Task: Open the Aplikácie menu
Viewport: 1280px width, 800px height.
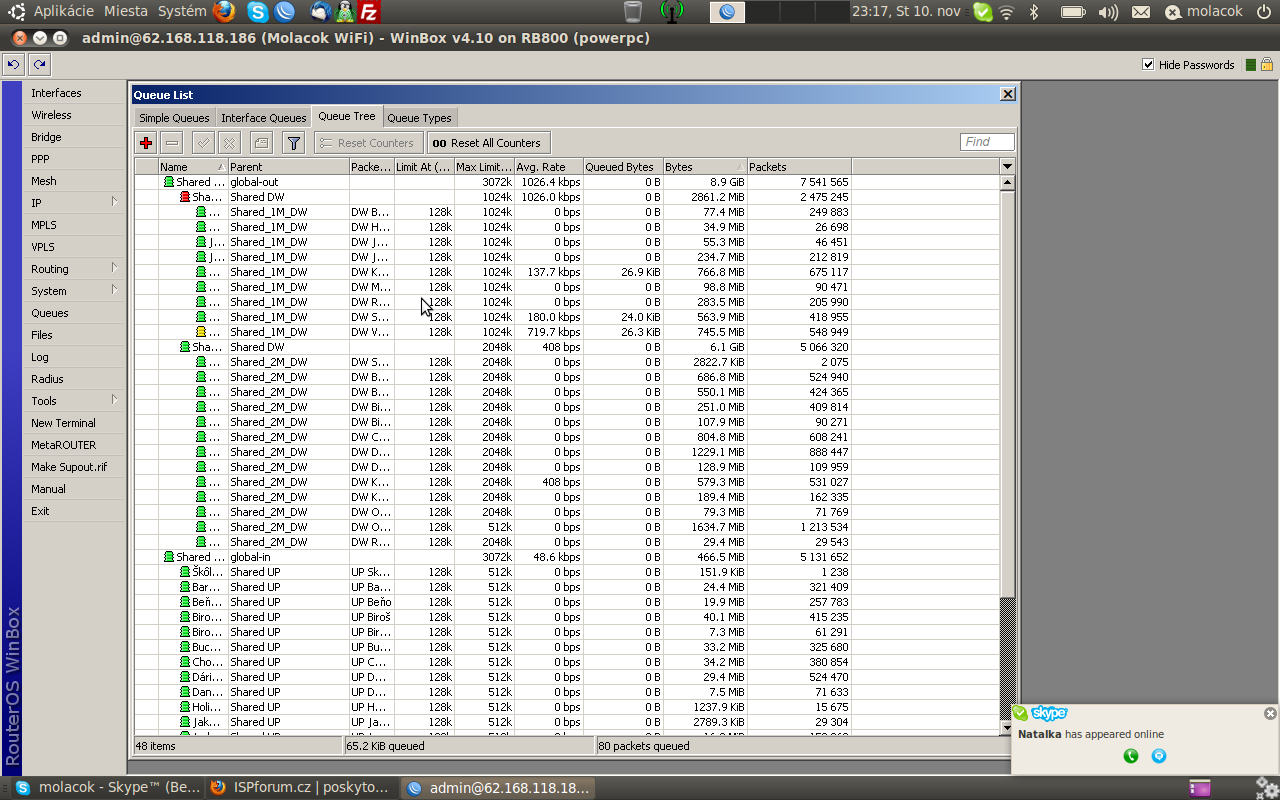Action: click(64, 12)
